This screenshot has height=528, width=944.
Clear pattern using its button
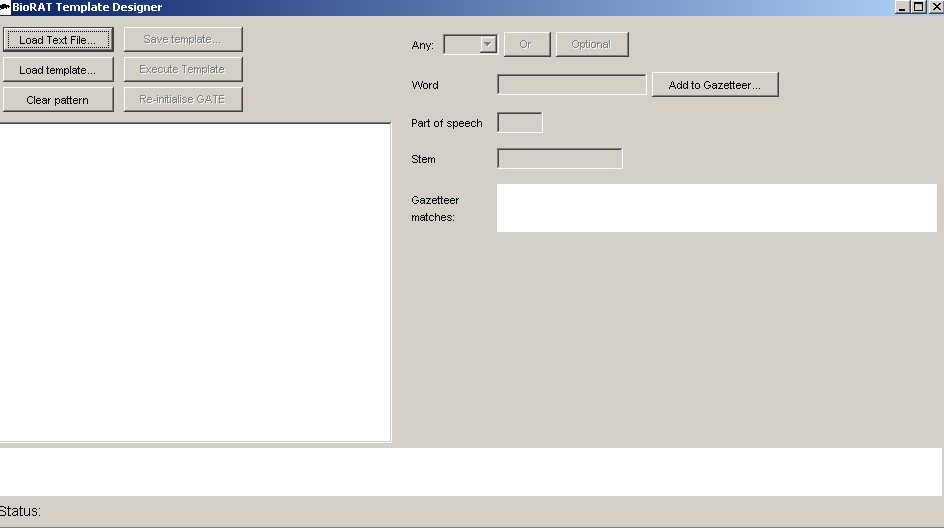(58, 100)
